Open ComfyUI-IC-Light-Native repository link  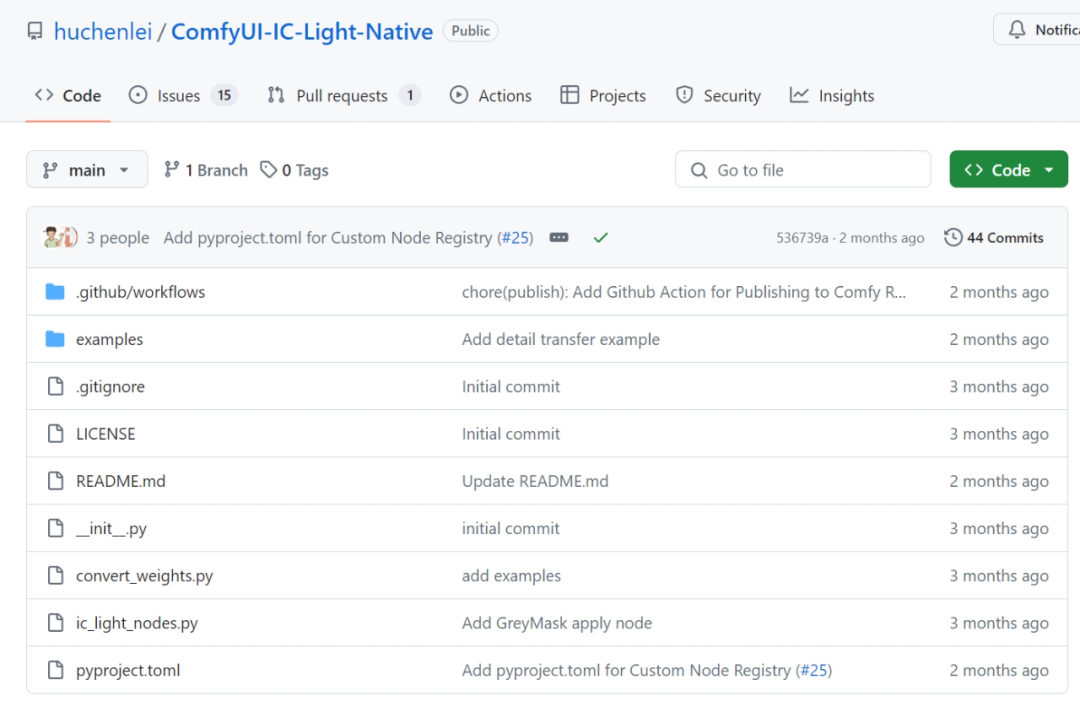(x=302, y=32)
